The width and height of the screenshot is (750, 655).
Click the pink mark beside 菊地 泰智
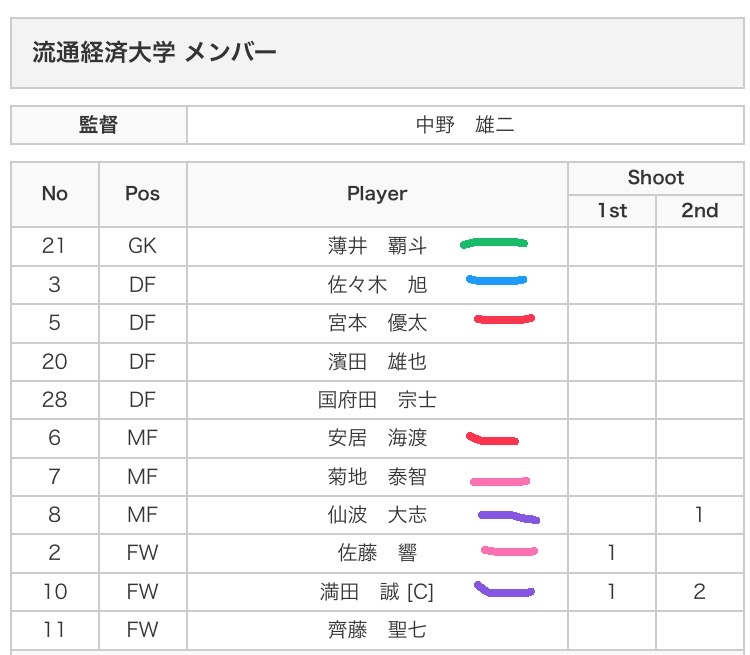[x=499, y=480]
